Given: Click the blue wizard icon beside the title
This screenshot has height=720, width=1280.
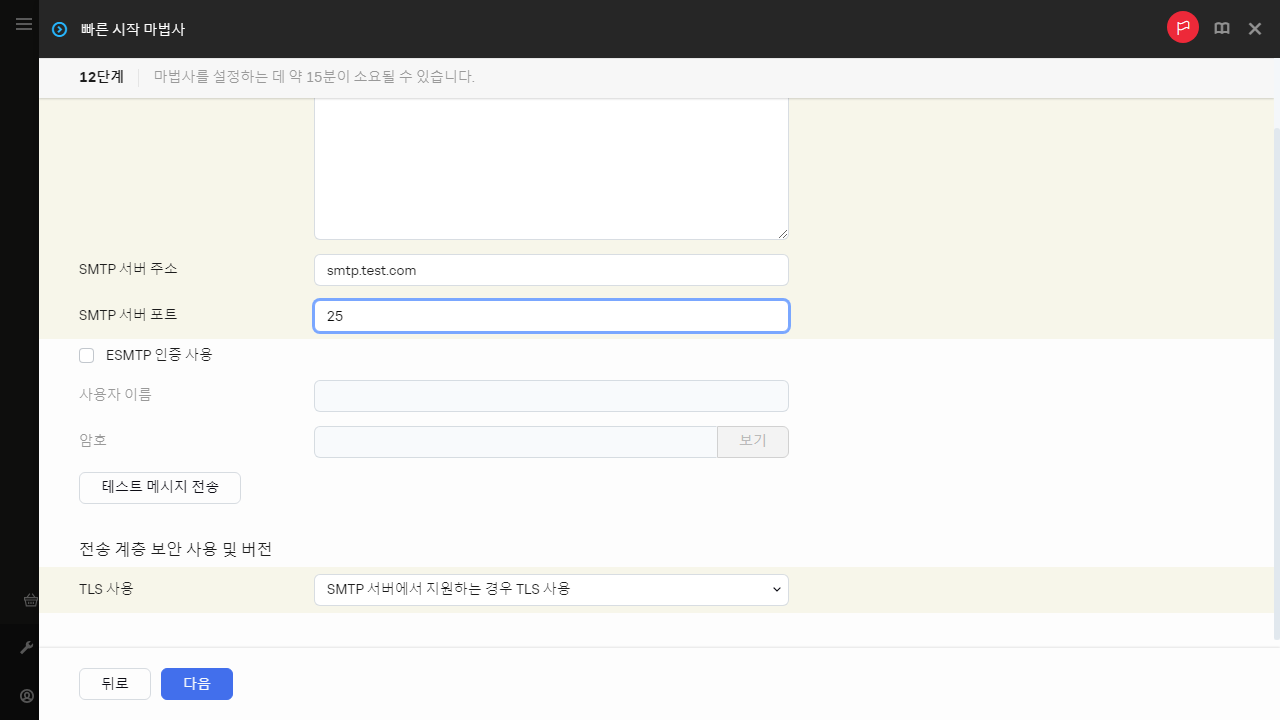Looking at the screenshot, I should click(x=58, y=29).
